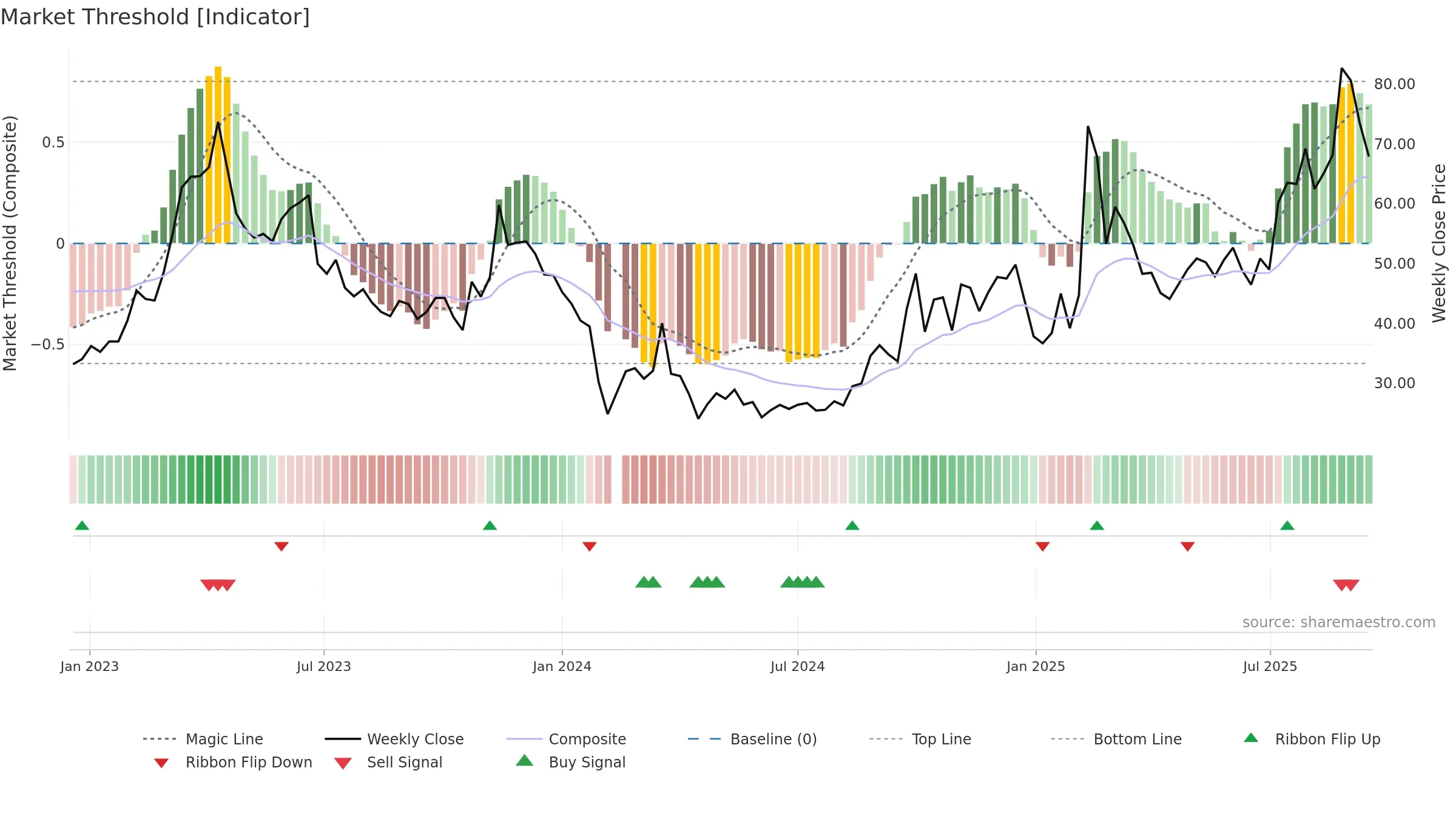Click the green triangle icon beside Ribbon Flip Up
The height and width of the screenshot is (819, 1456).
pyautogui.click(x=1251, y=738)
